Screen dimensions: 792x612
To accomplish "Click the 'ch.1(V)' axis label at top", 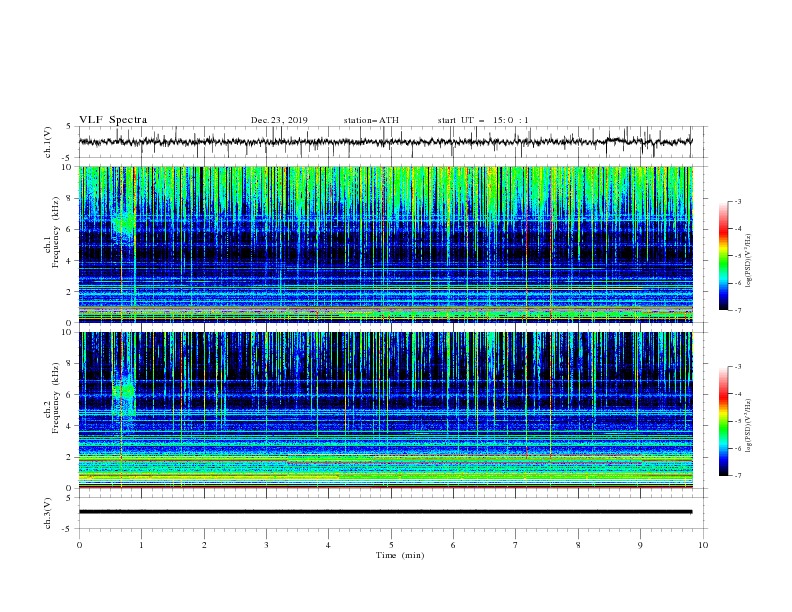I will point(48,142).
